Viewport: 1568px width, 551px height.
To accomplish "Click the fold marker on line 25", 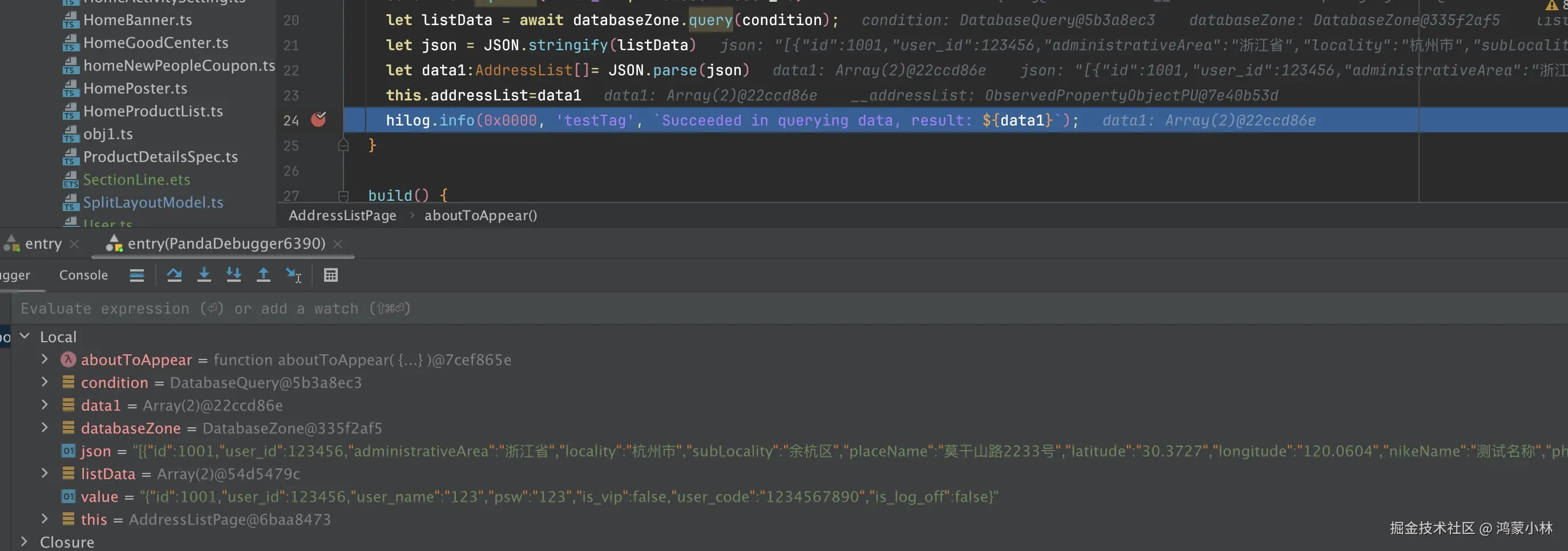I will point(343,145).
